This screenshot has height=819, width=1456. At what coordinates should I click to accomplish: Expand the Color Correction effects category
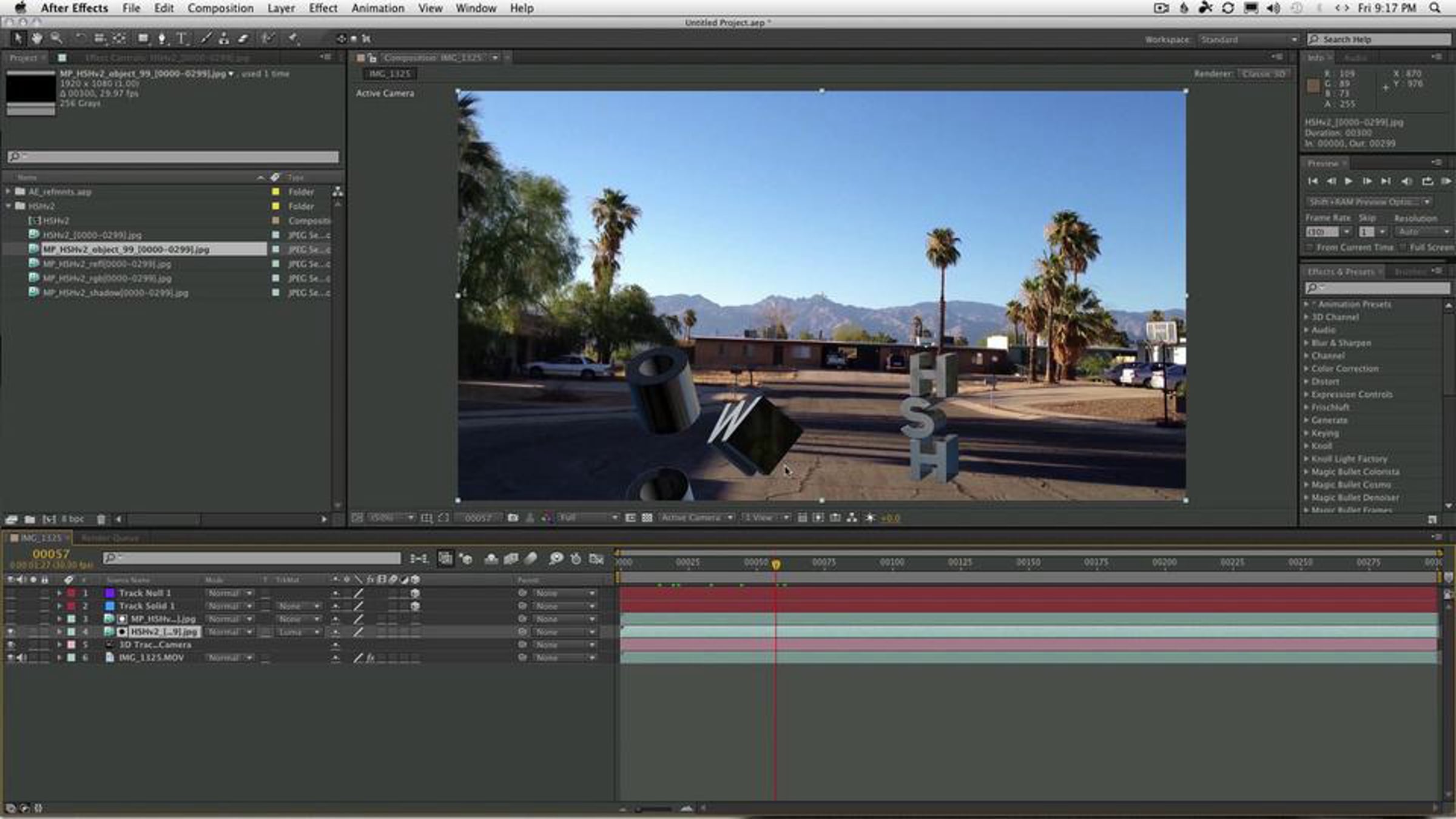click(x=1307, y=369)
